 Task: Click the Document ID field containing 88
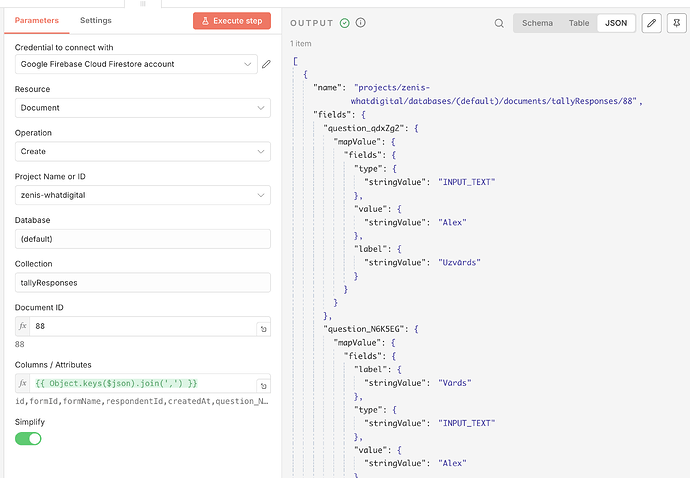pos(143,326)
